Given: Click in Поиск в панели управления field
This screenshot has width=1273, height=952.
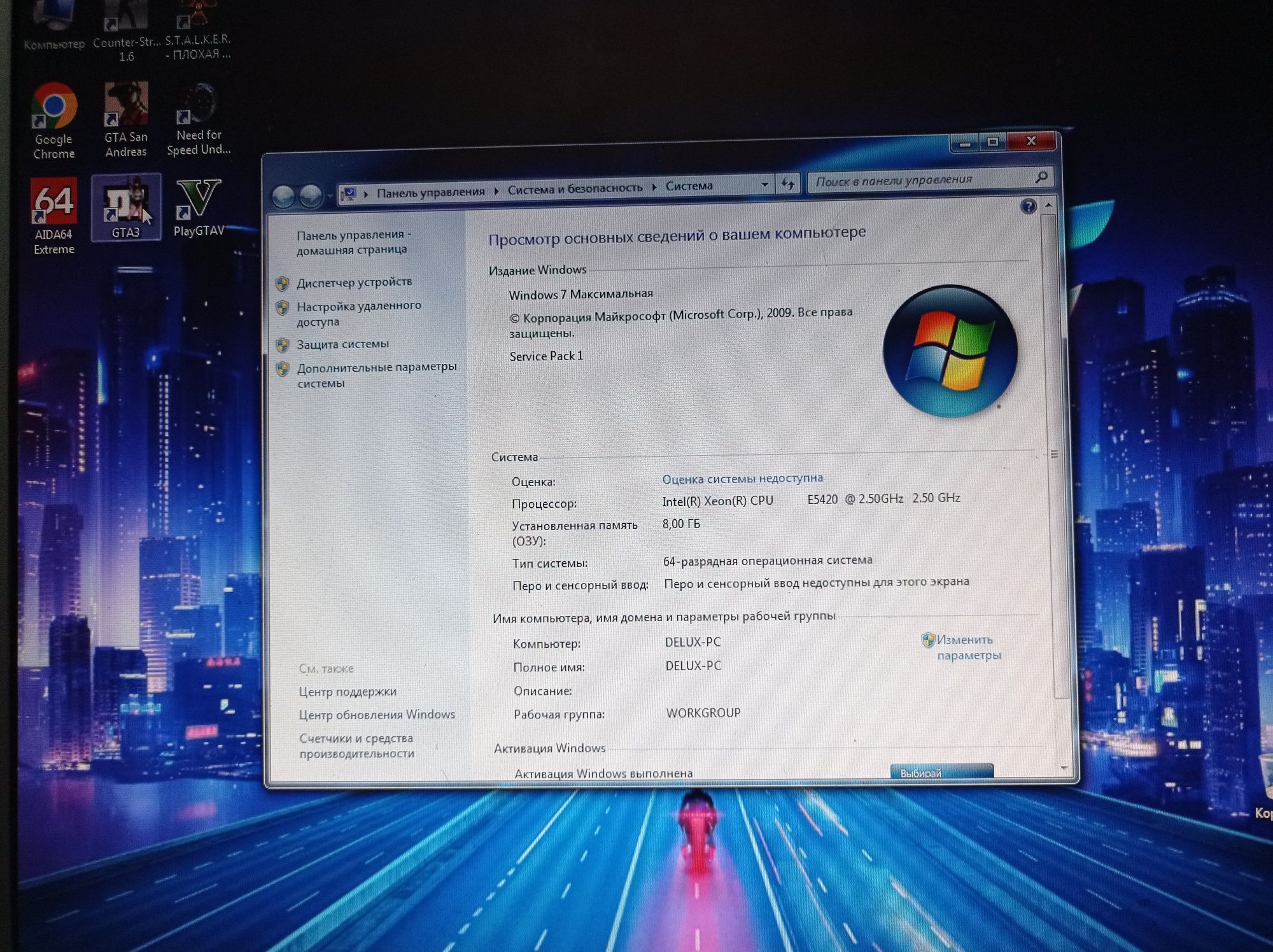Looking at the screenshot, I should [929, 179].
